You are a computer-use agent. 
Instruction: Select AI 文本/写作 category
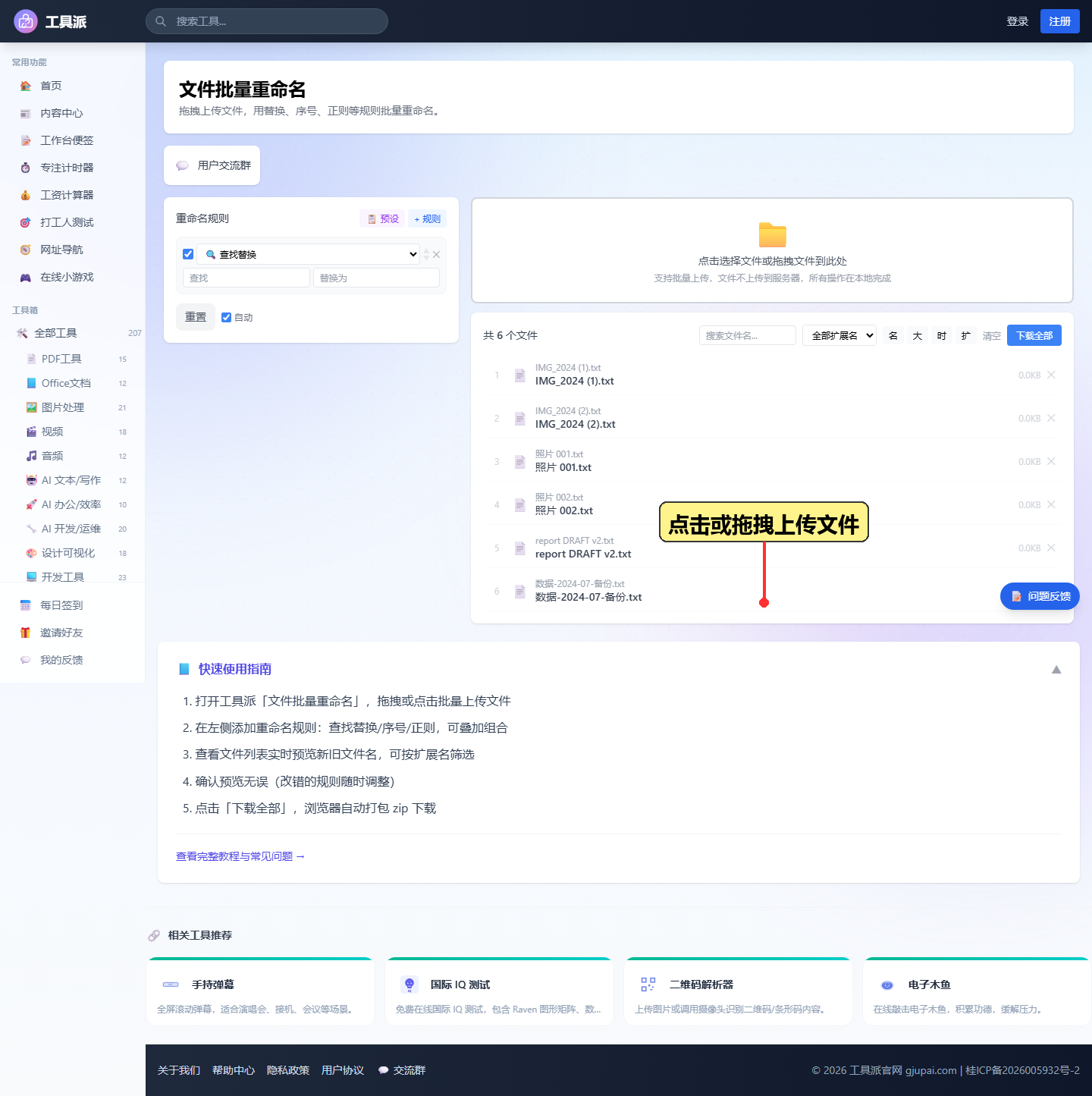pyautogui.click(x=76, y=480)
